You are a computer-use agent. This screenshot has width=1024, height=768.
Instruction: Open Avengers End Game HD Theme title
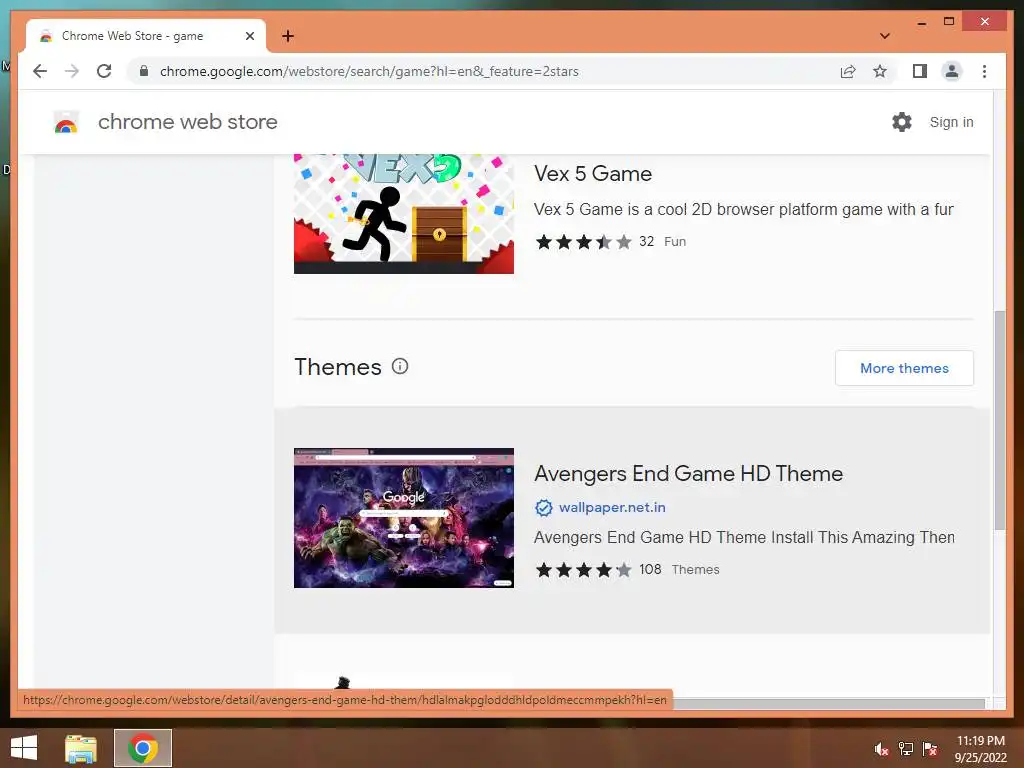688,473
